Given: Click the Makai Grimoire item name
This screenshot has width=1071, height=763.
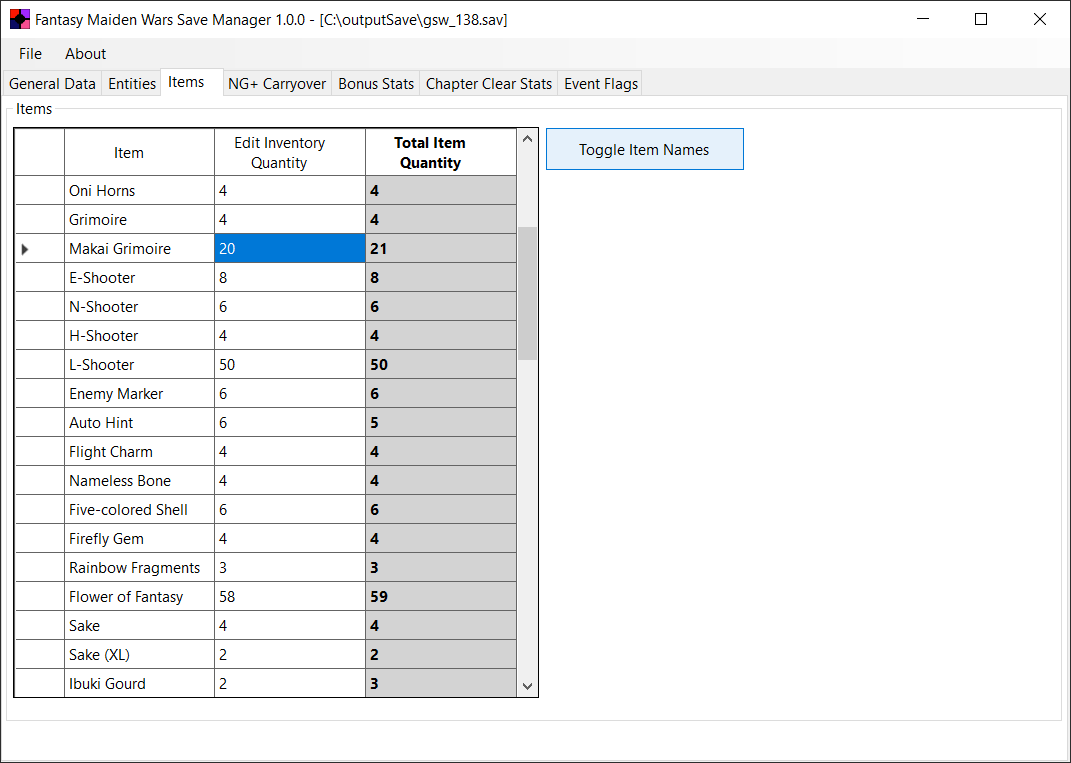Looking at the screenshot, I should click(x=120, y=249).
